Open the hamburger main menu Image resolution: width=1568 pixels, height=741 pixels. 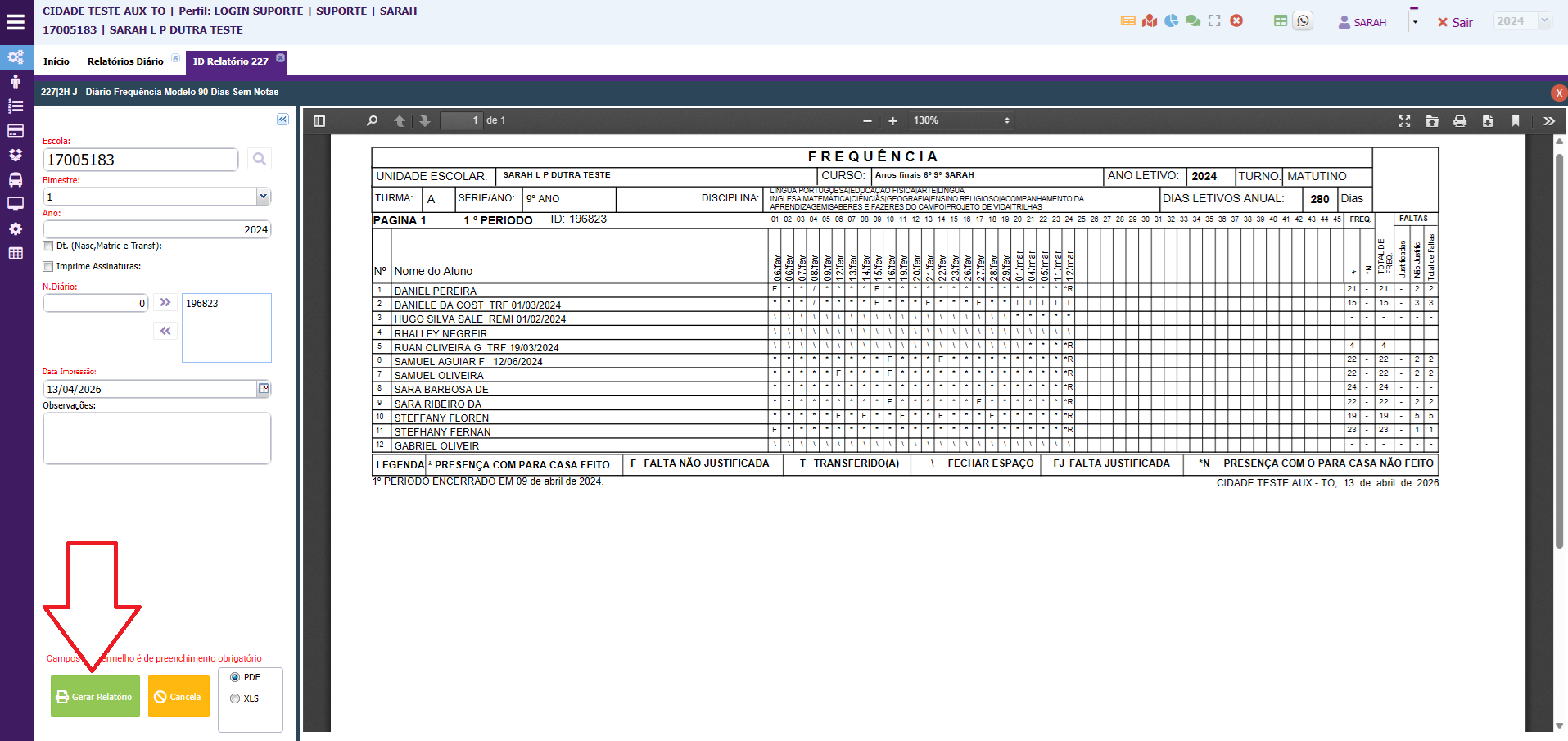16,22
